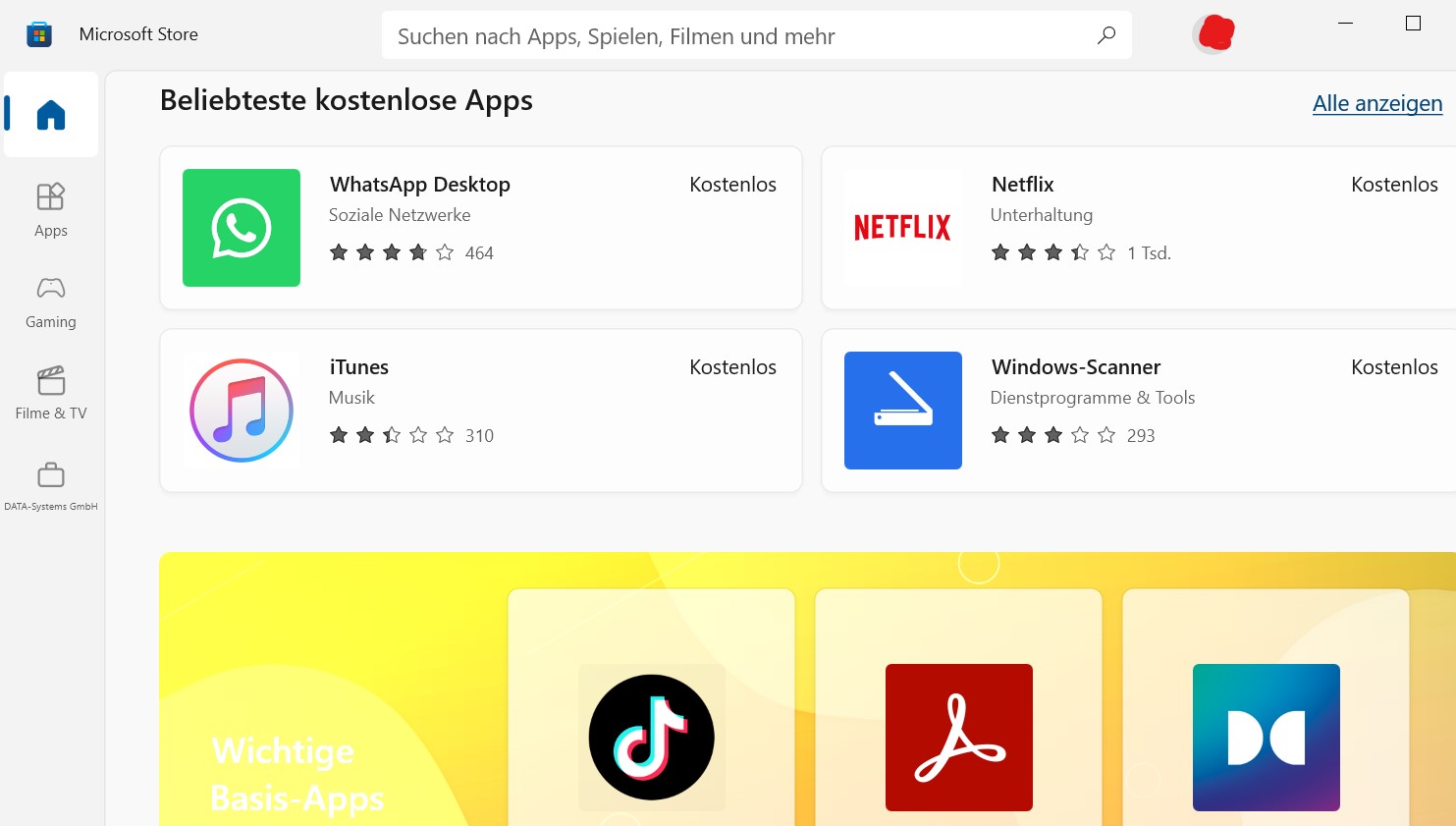
Task: Click the Wichtige Basis-Apps banner text
Action: click(297, 775)
